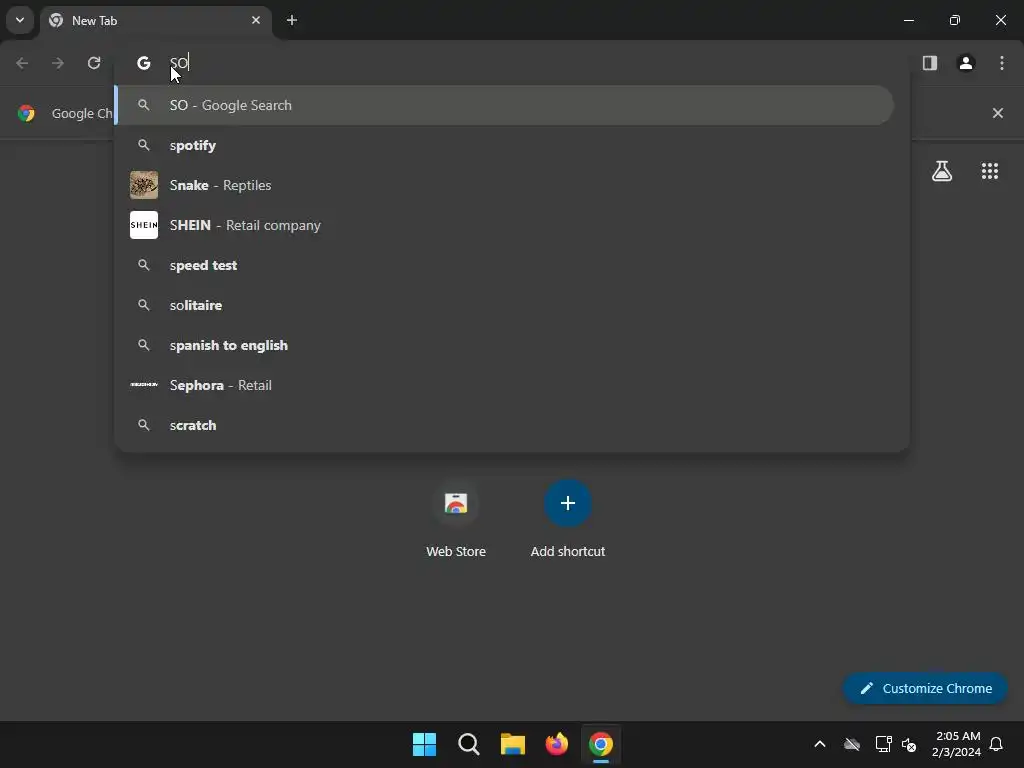Open the notifications bell
Image resolution: width=1024 pixels, height=768 pixels.
997,744
